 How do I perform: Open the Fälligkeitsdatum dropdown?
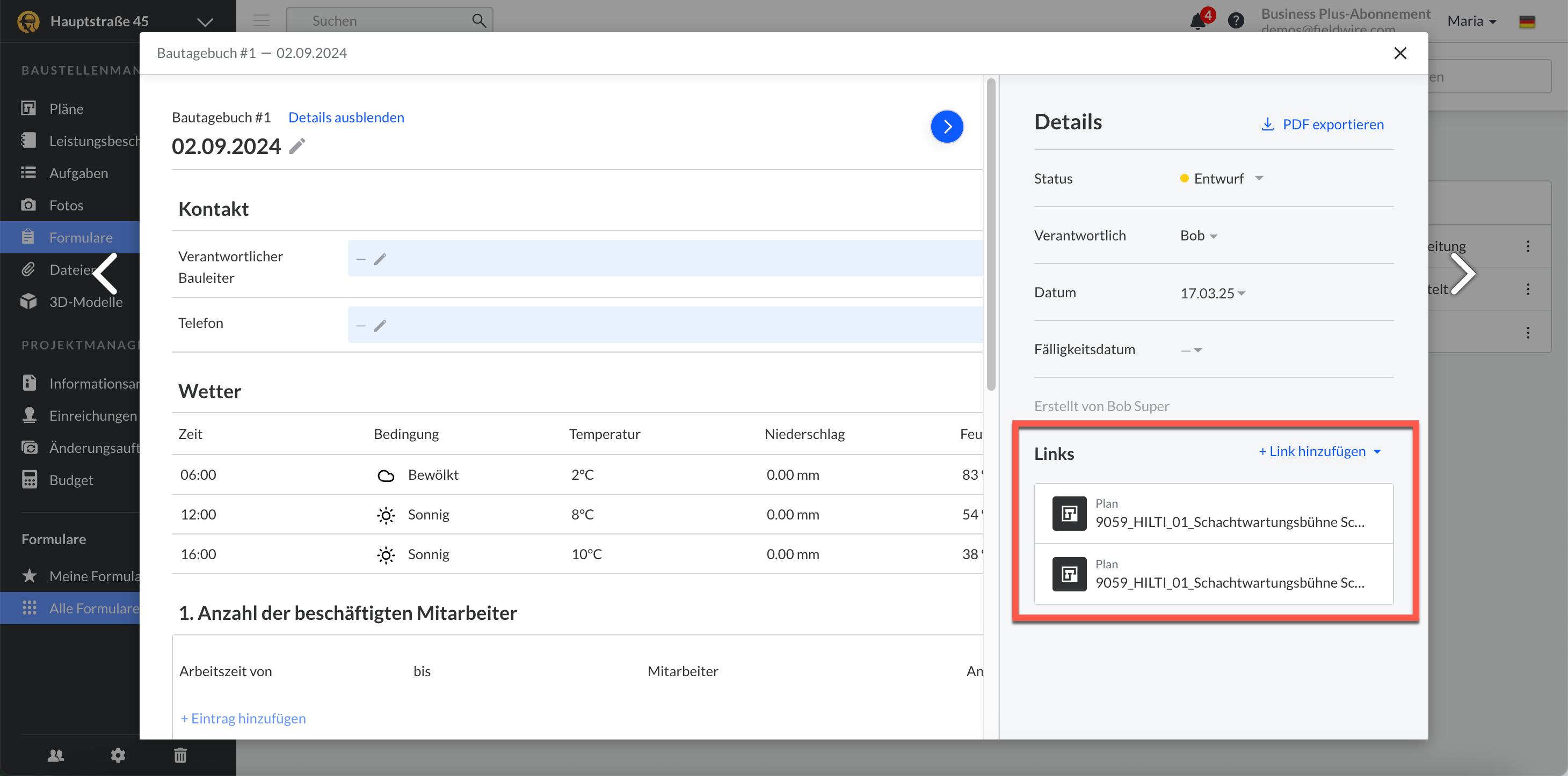(1192, 350)
